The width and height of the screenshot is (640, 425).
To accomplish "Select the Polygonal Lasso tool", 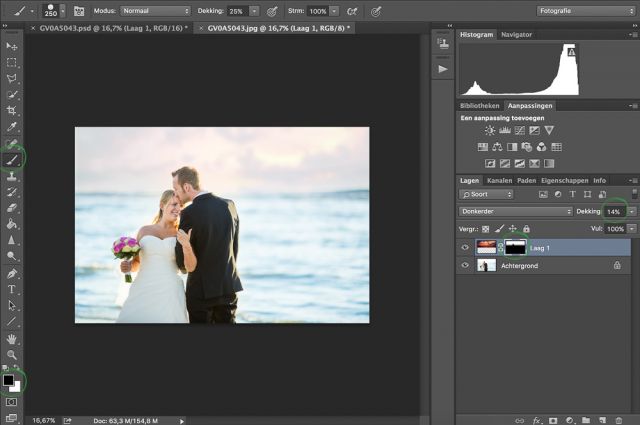I will coord(11,78).
